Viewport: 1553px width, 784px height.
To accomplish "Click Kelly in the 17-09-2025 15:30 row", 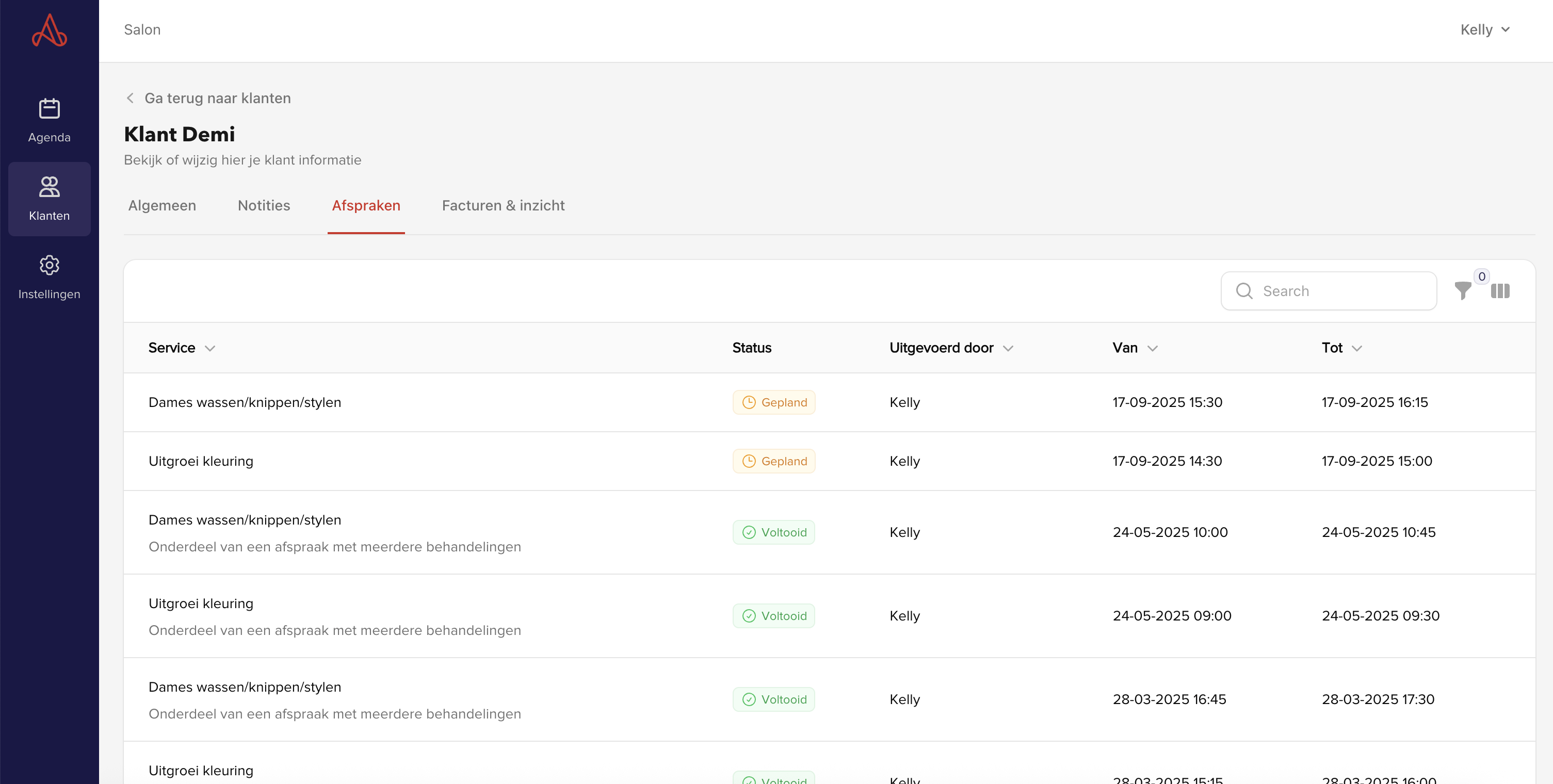I will pos(904,402).
